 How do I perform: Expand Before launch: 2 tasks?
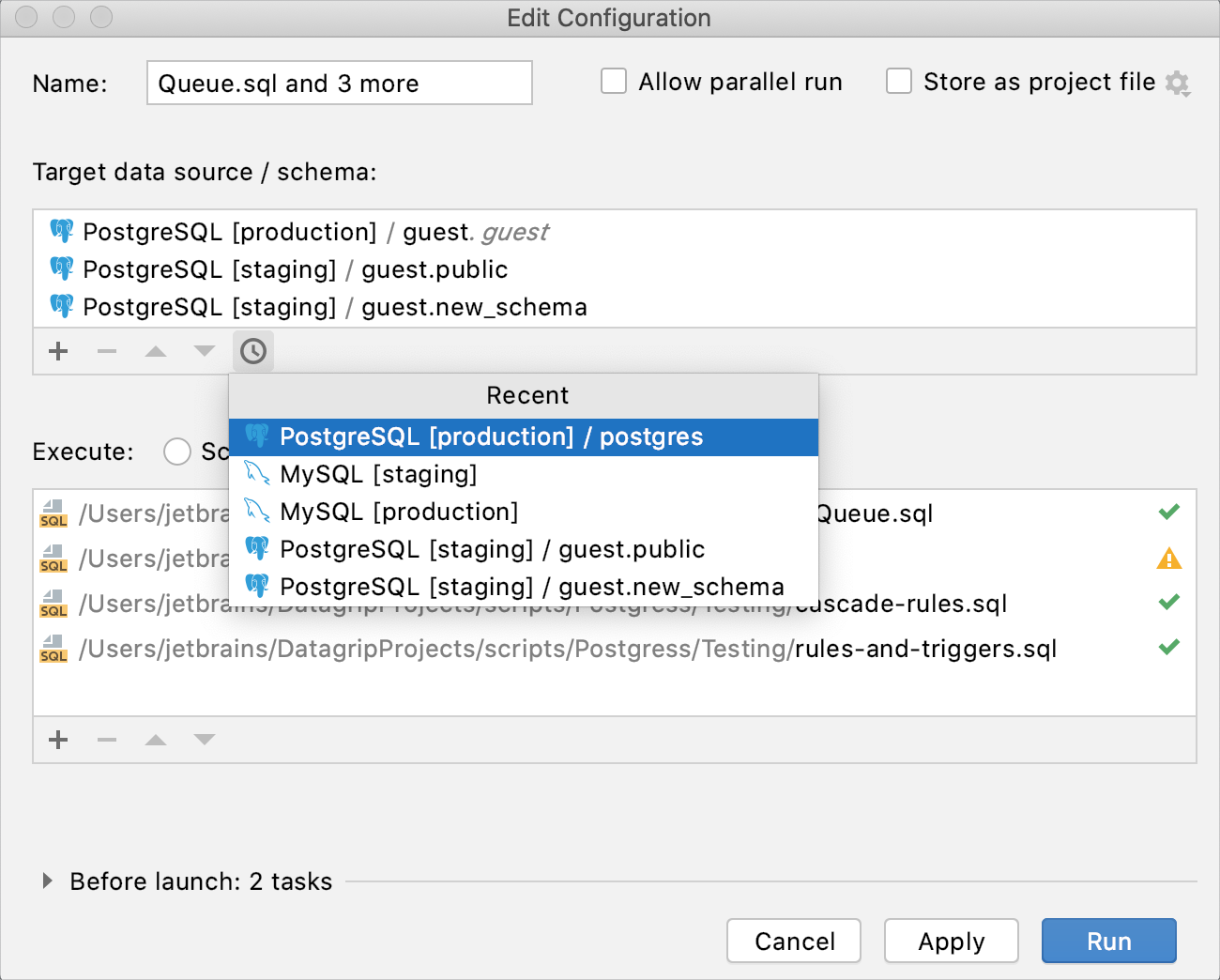tap(46, 880)
